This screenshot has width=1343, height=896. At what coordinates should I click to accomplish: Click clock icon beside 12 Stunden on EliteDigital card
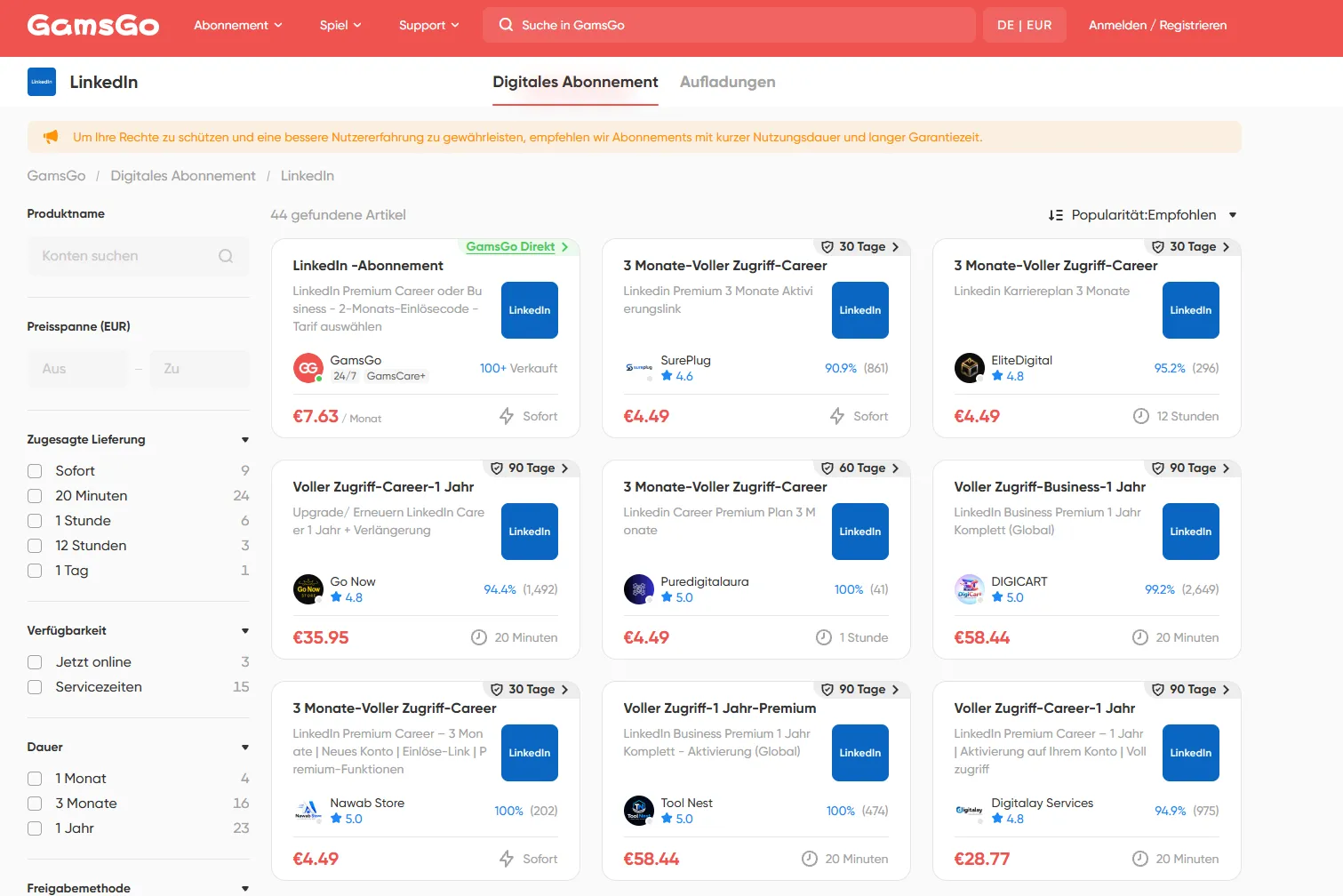[1141, 416]
